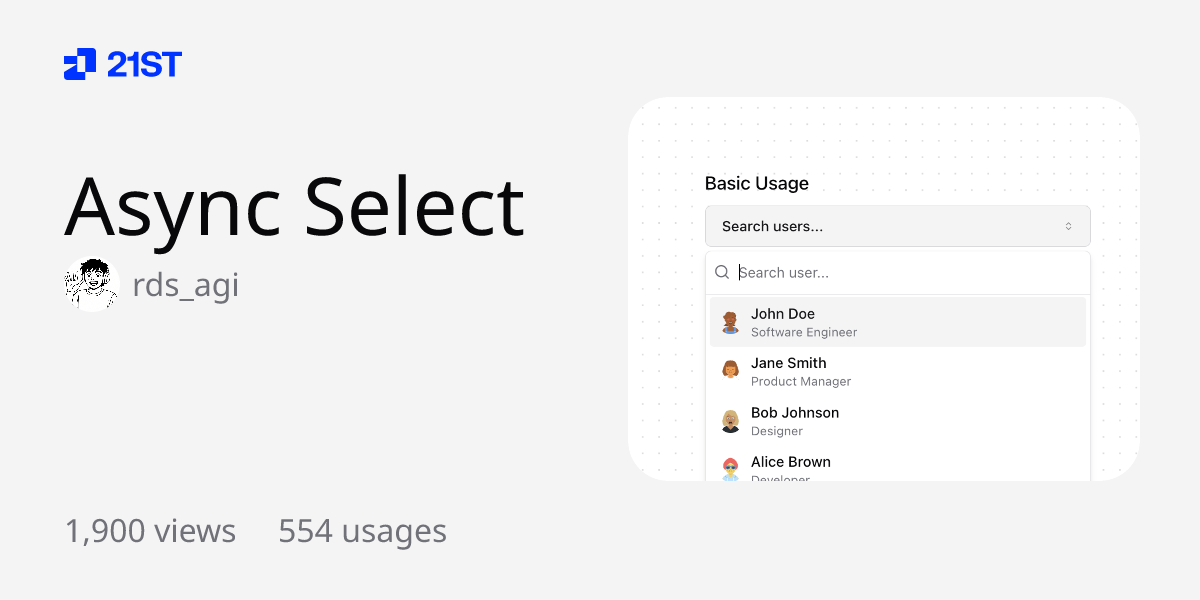Click the "Async Select" title
Image resolution: width=1200 pixels, height=600 pixels.
pyautogui.click(x=294, y=205)
